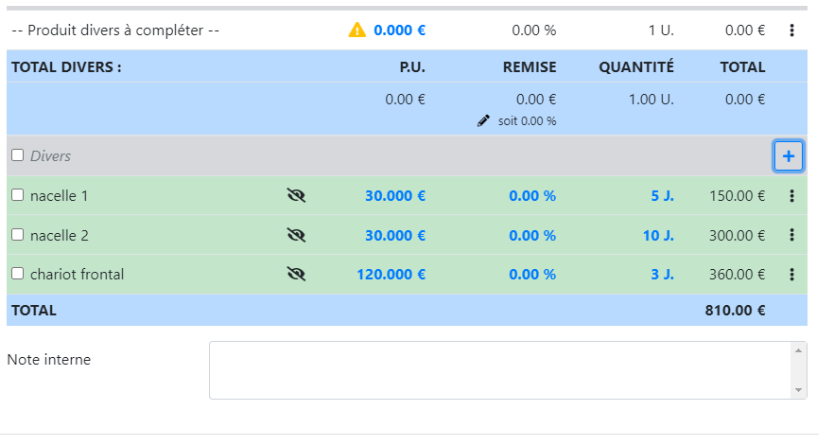Click inside the Note interne text area
This screenshot has height=442, width=834.
click(500, 370)
